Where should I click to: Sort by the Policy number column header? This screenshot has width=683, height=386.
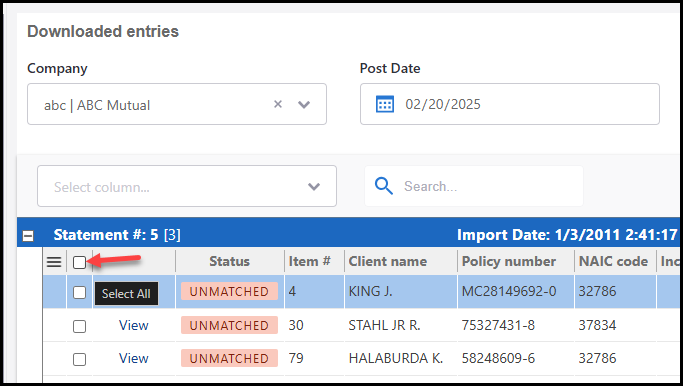tap(509, 261)
